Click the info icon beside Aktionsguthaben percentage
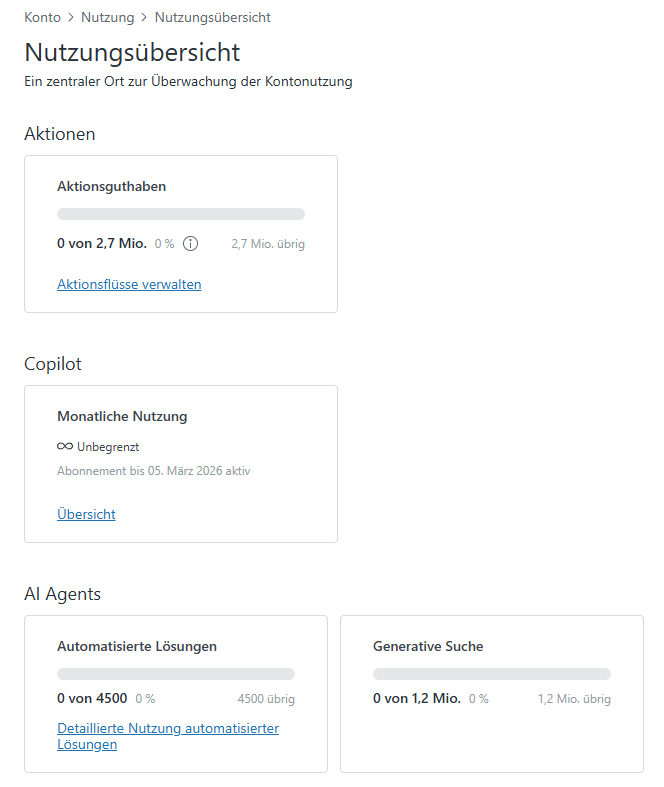Screen dimensions: 664x787 [x=191, y=244]
